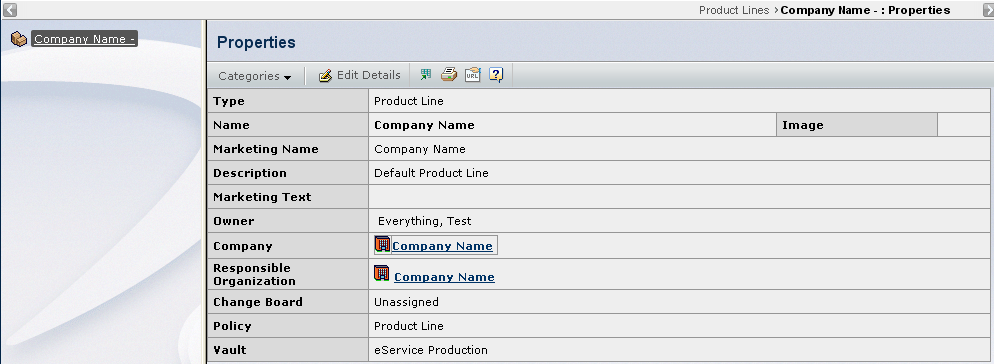Select the Company Name - tree item
This screenshot has height=364, width=994.
(x=84, y=39)
